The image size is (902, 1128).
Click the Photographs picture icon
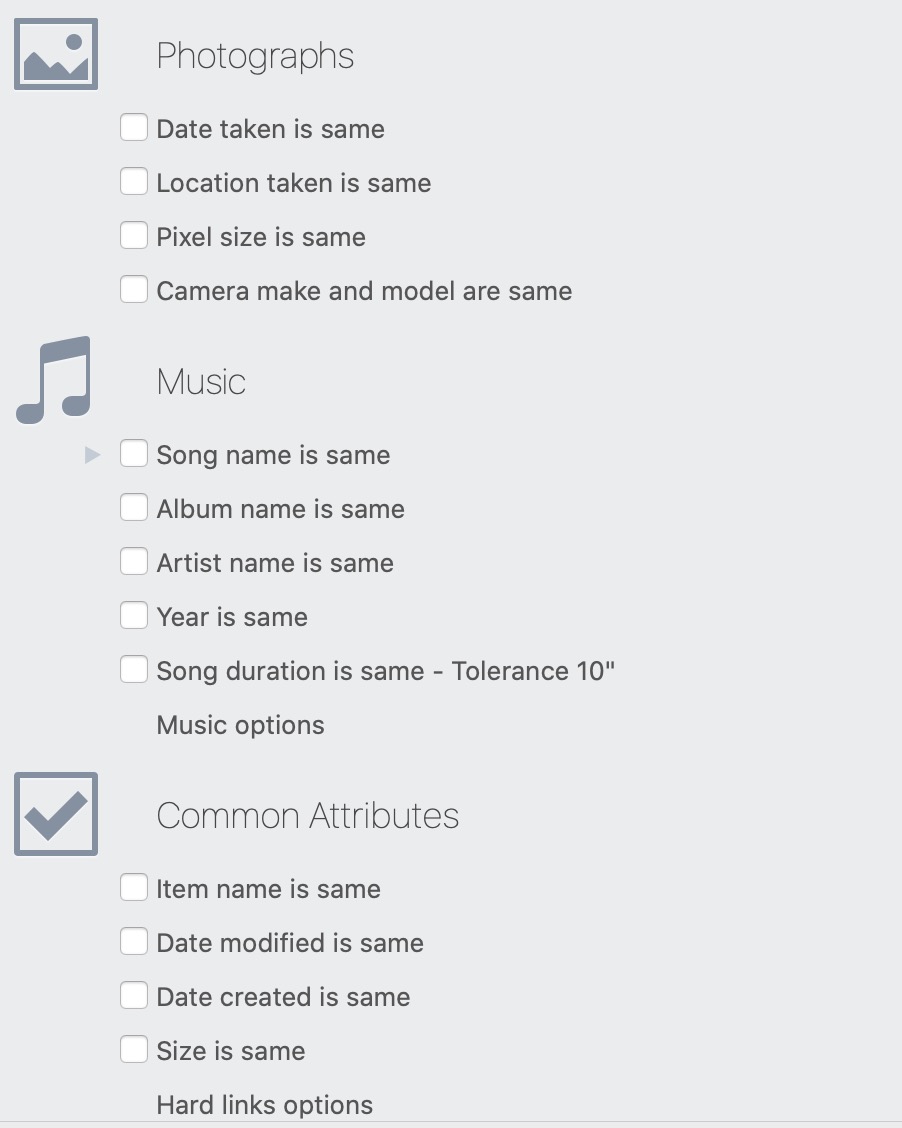pyautogui.click(x=56, y=55)
